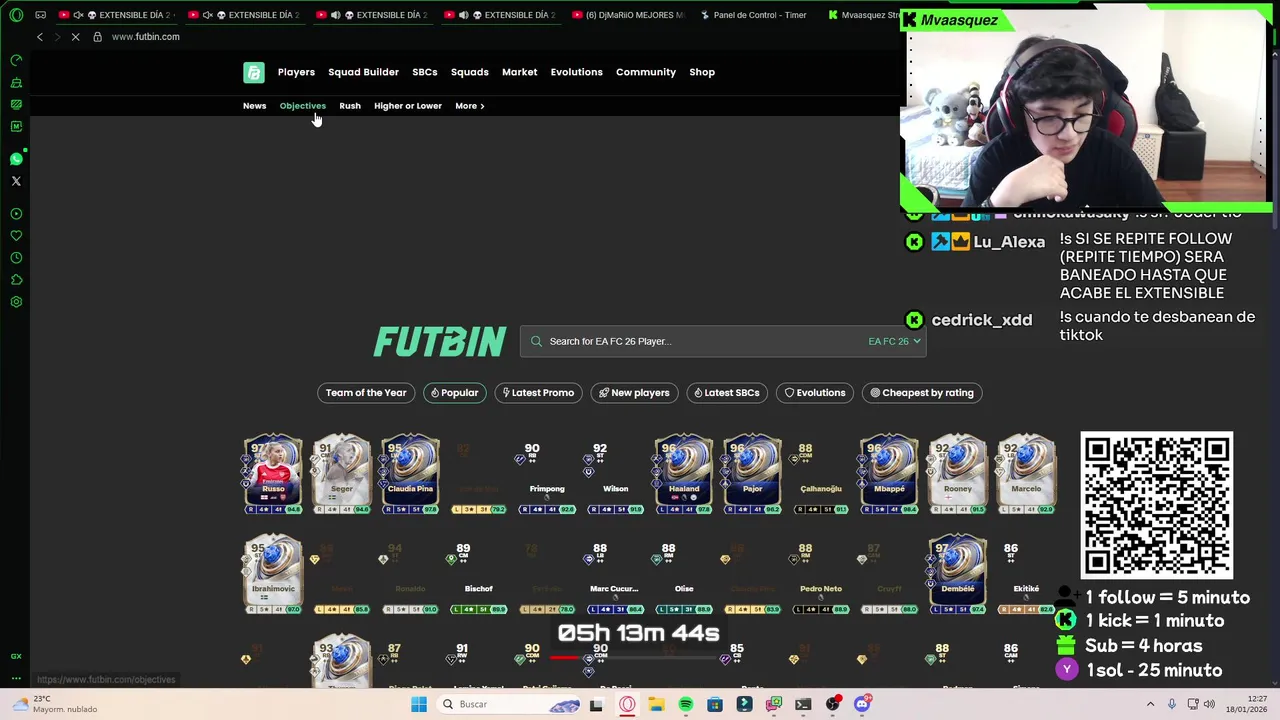Open Spotify from the taskbar

686,704
